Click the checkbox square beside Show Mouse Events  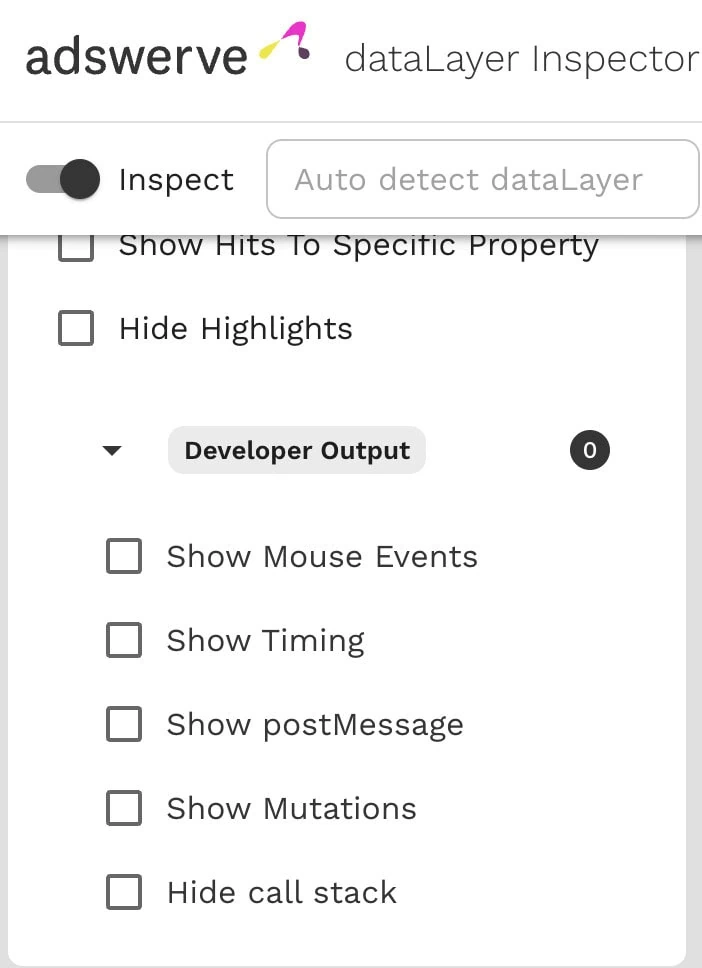(x=123, y=556)
